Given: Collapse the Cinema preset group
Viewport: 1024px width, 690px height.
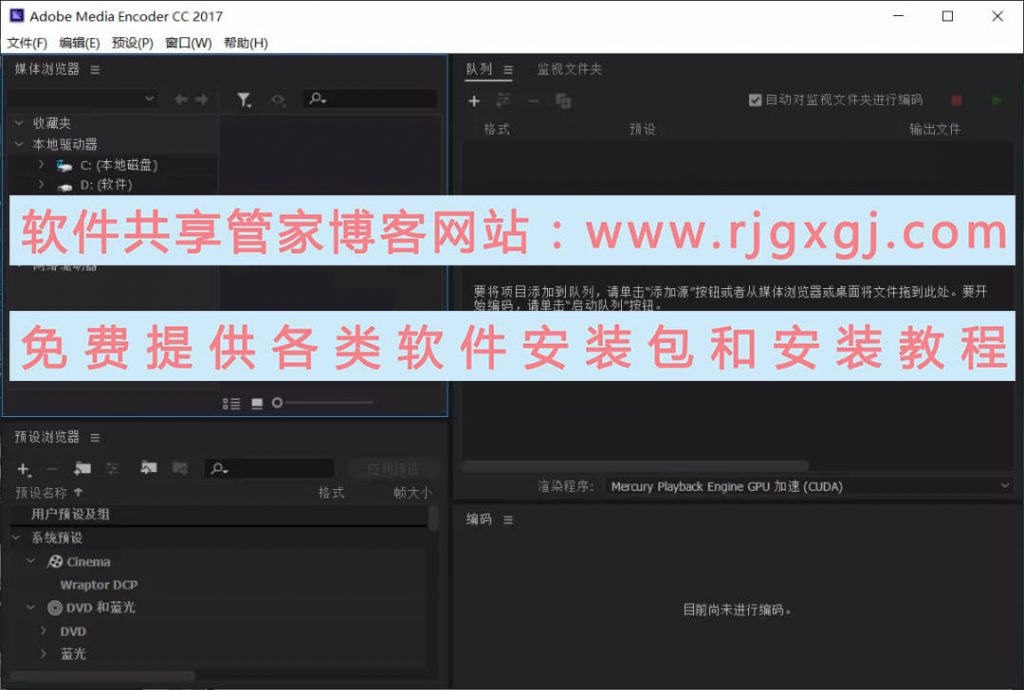Looking at the screenshot, I should tap(31, 561).
